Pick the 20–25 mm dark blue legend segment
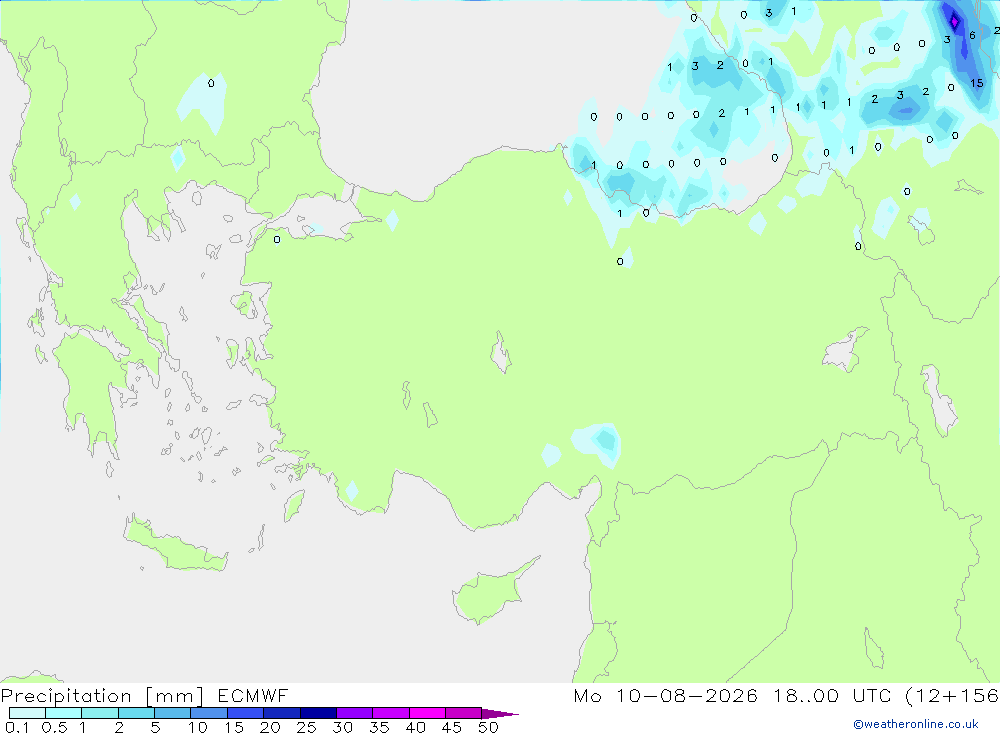1000x733 pixels. pyautogui.click(x=281, y=713)
